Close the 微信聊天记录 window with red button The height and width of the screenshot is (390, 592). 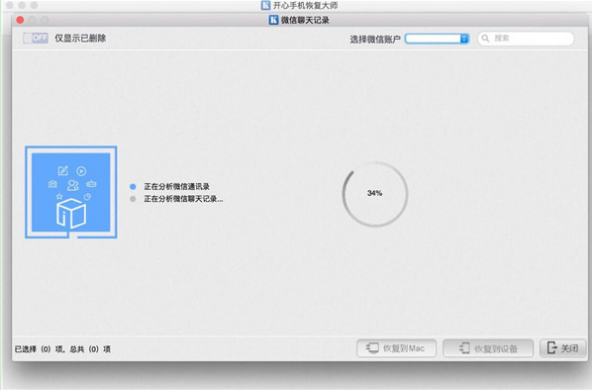20,20
